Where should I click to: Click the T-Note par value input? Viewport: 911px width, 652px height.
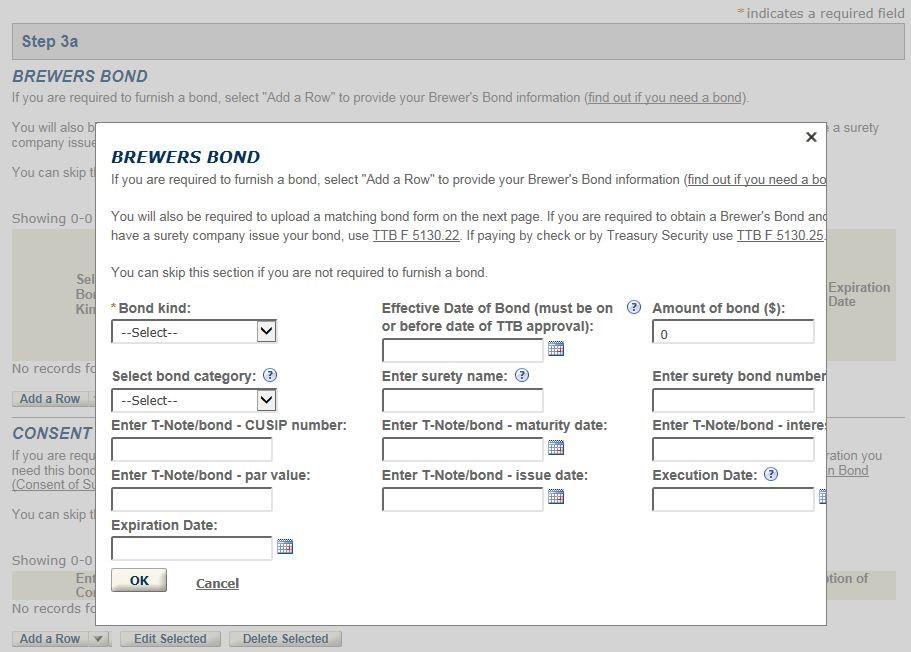191,499
